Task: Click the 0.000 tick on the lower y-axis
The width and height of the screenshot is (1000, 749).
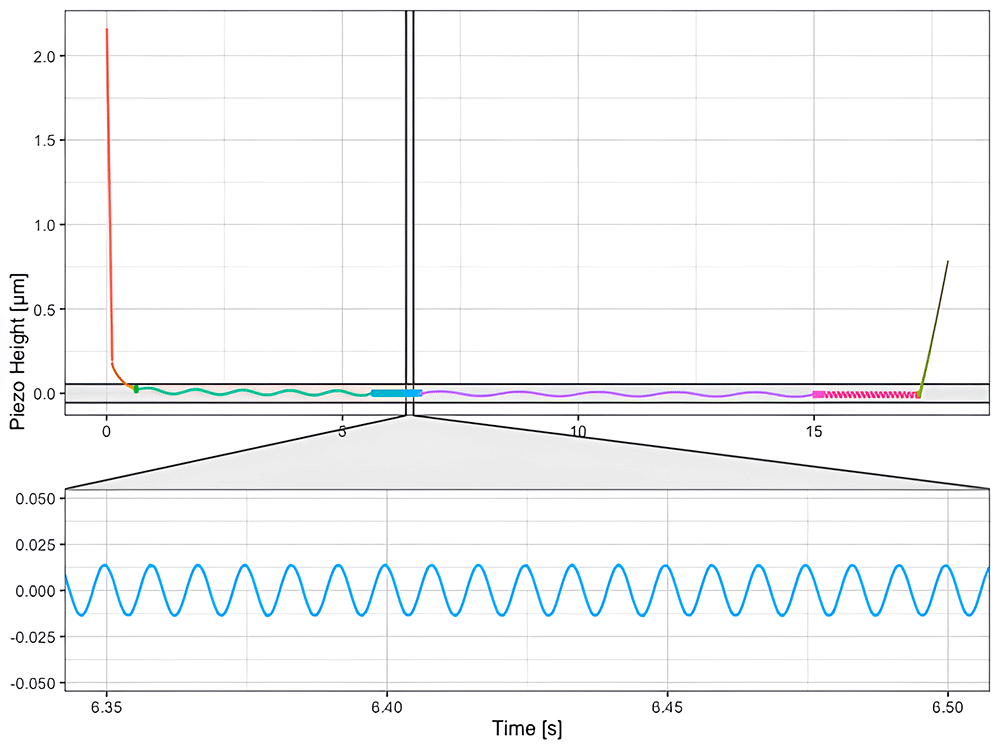Action: point(36,591)
